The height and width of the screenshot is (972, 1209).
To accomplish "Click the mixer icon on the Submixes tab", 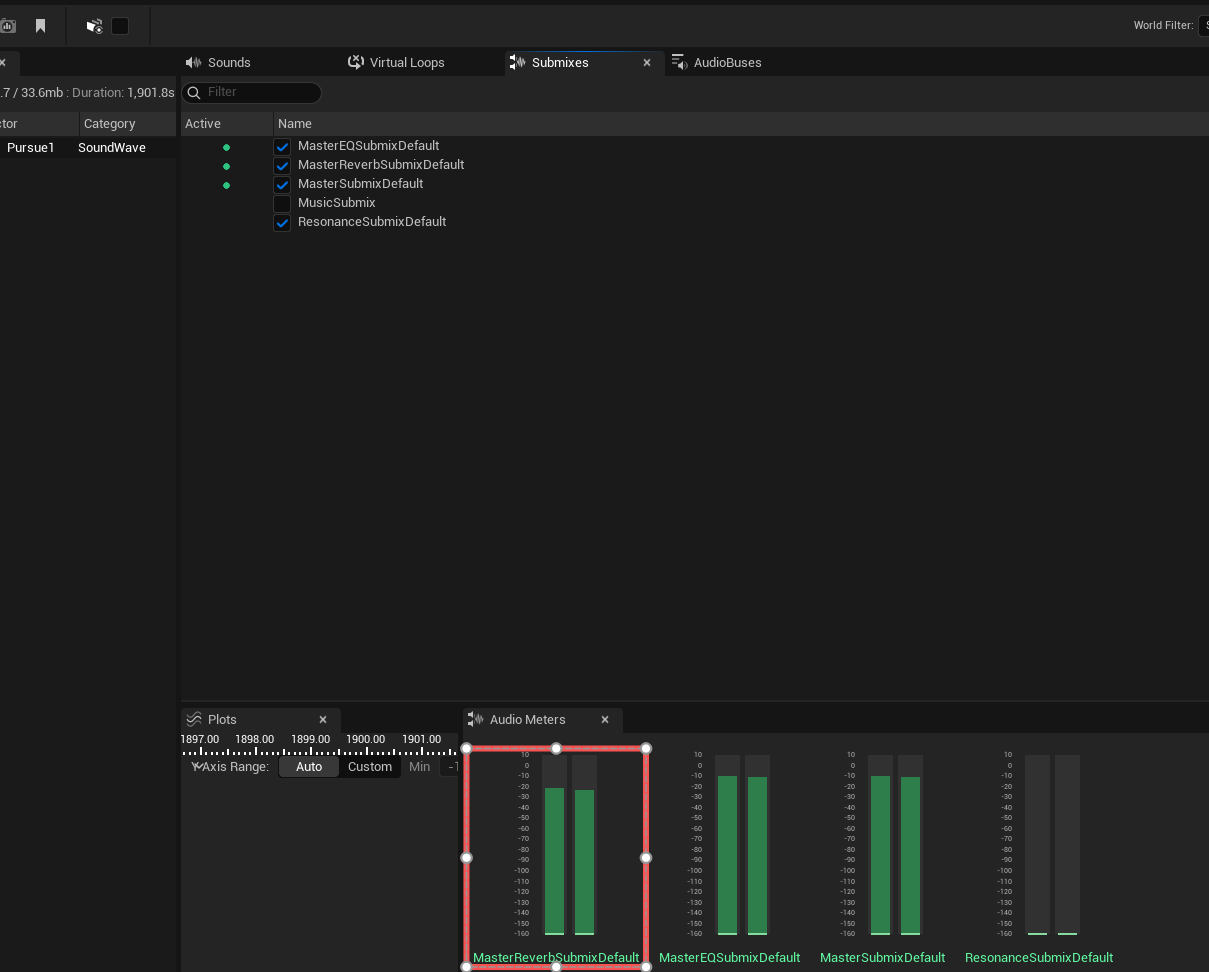I will click(519, 62).
